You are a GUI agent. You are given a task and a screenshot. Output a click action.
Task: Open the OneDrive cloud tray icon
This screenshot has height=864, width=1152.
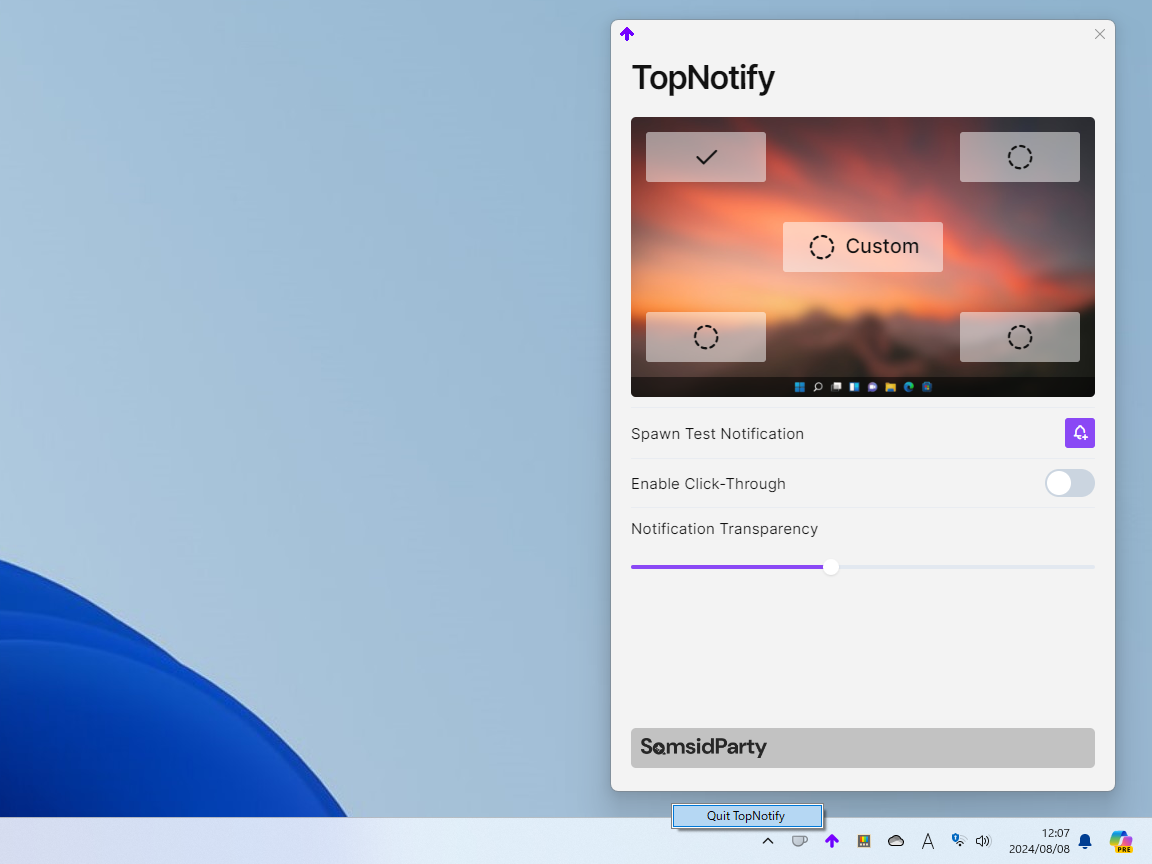(x=896, y=840)
